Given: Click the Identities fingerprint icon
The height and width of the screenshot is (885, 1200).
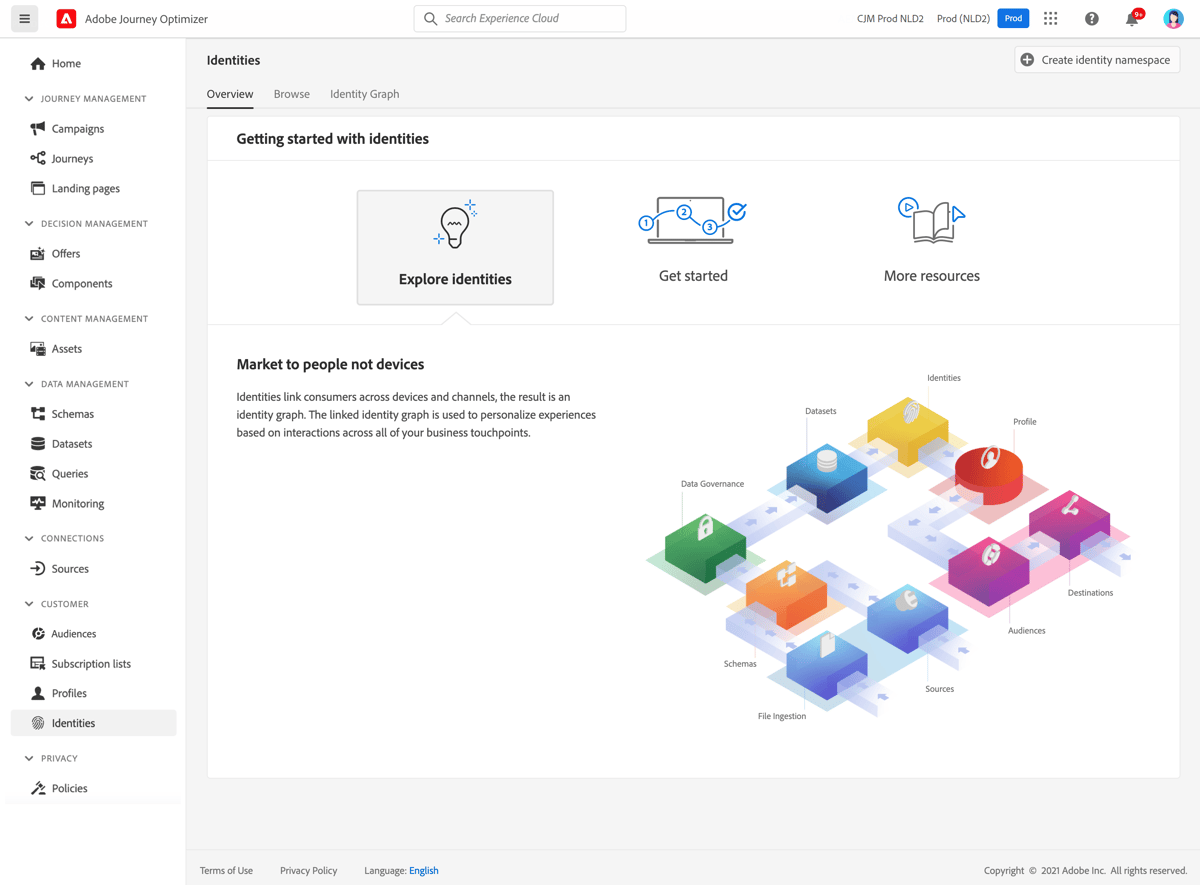Looking at the screenshot, I should [x=36, y=722].
